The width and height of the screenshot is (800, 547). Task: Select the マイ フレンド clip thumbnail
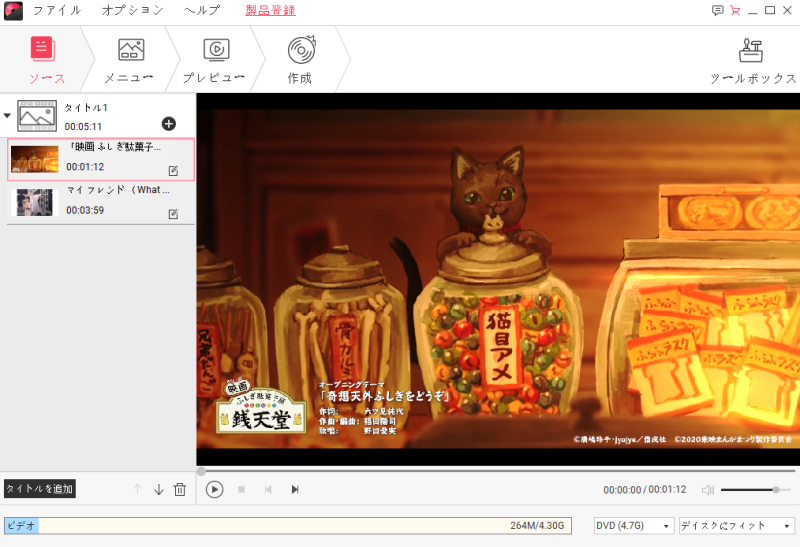point(34,203)
